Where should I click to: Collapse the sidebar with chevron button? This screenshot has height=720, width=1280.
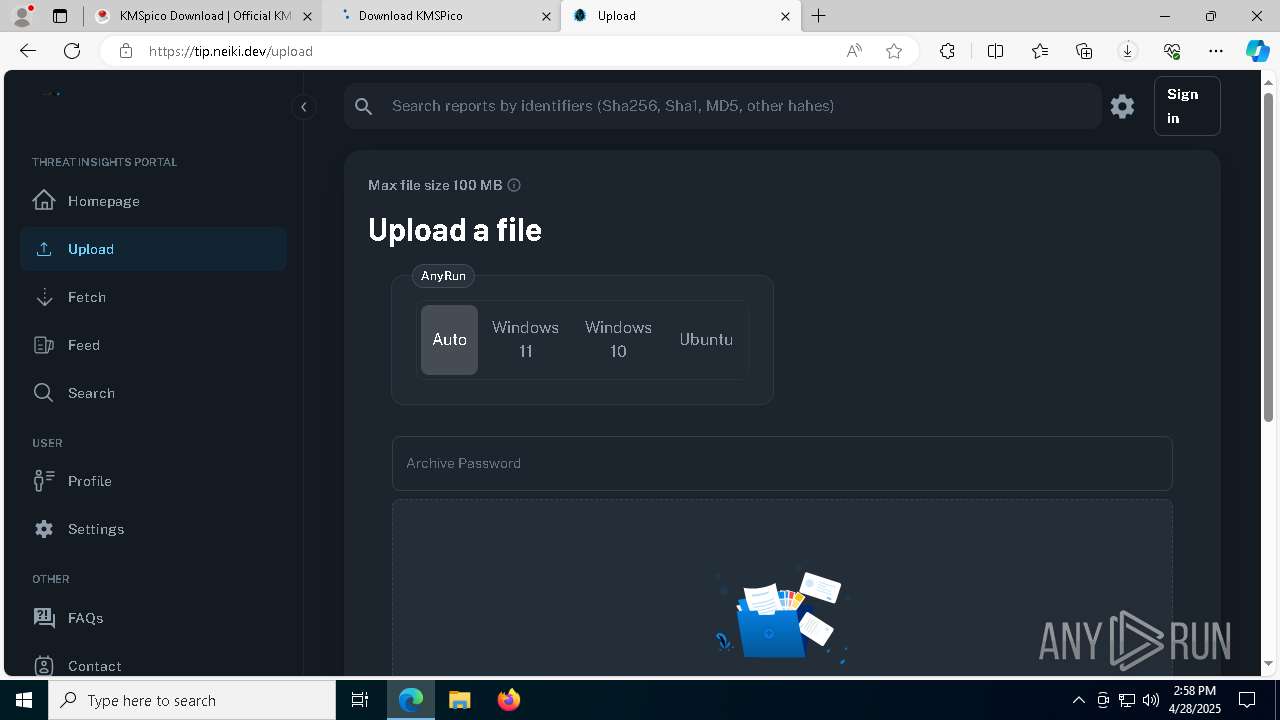304,107
